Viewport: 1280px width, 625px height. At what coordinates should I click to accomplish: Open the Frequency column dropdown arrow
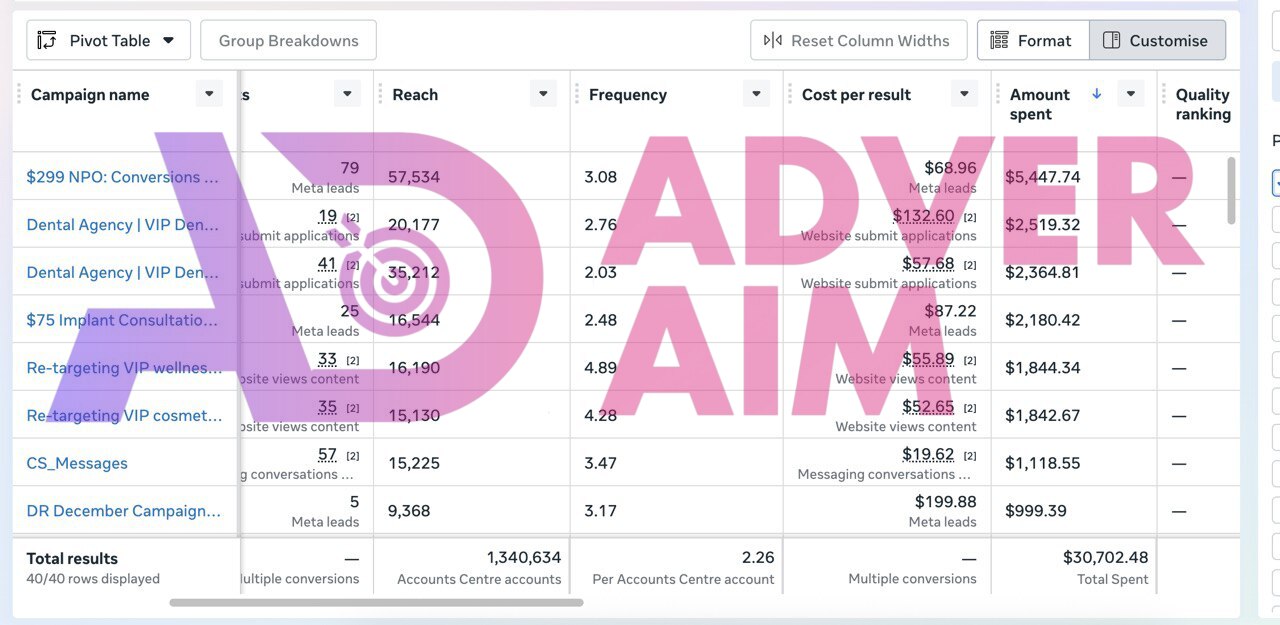point(755,94)
